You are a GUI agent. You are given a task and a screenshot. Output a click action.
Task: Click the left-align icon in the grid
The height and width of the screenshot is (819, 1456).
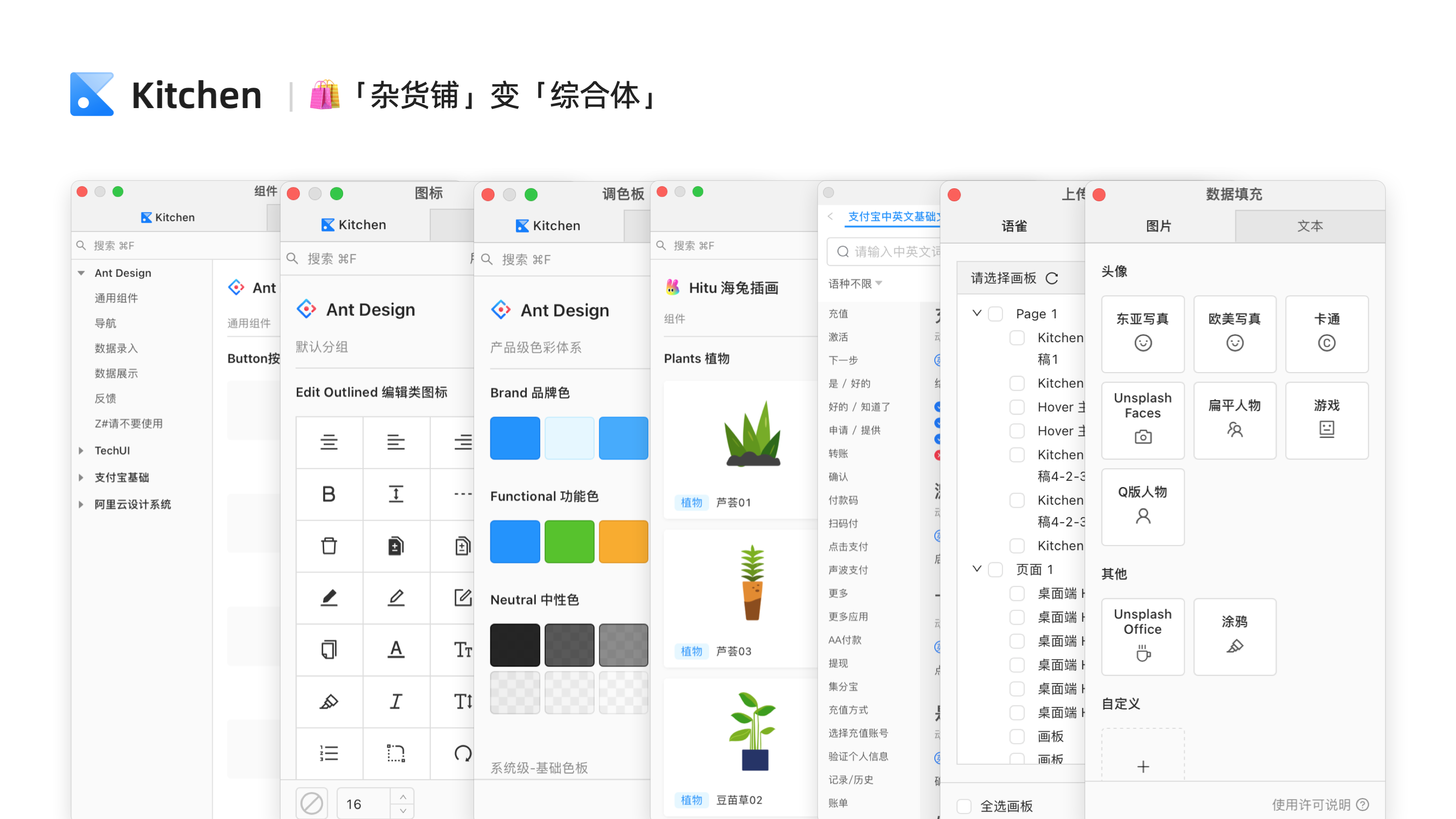[x=396, y=442]
